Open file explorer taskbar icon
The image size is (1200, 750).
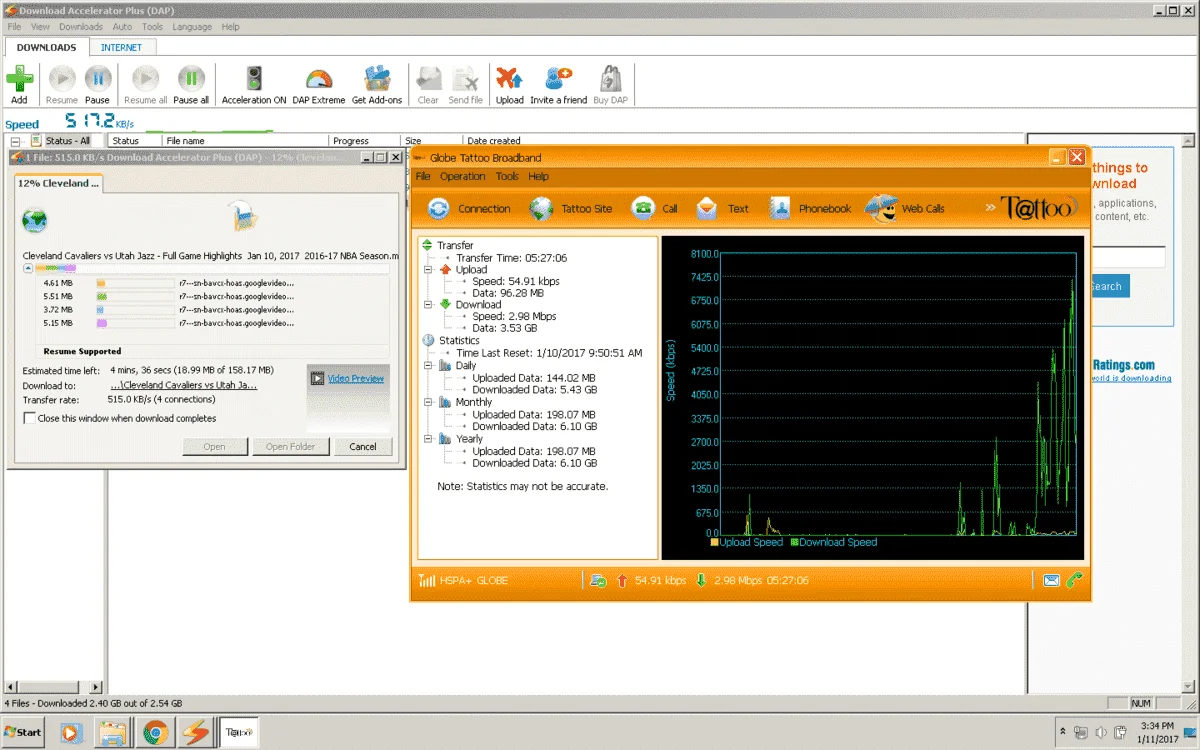tap(112, 732)
